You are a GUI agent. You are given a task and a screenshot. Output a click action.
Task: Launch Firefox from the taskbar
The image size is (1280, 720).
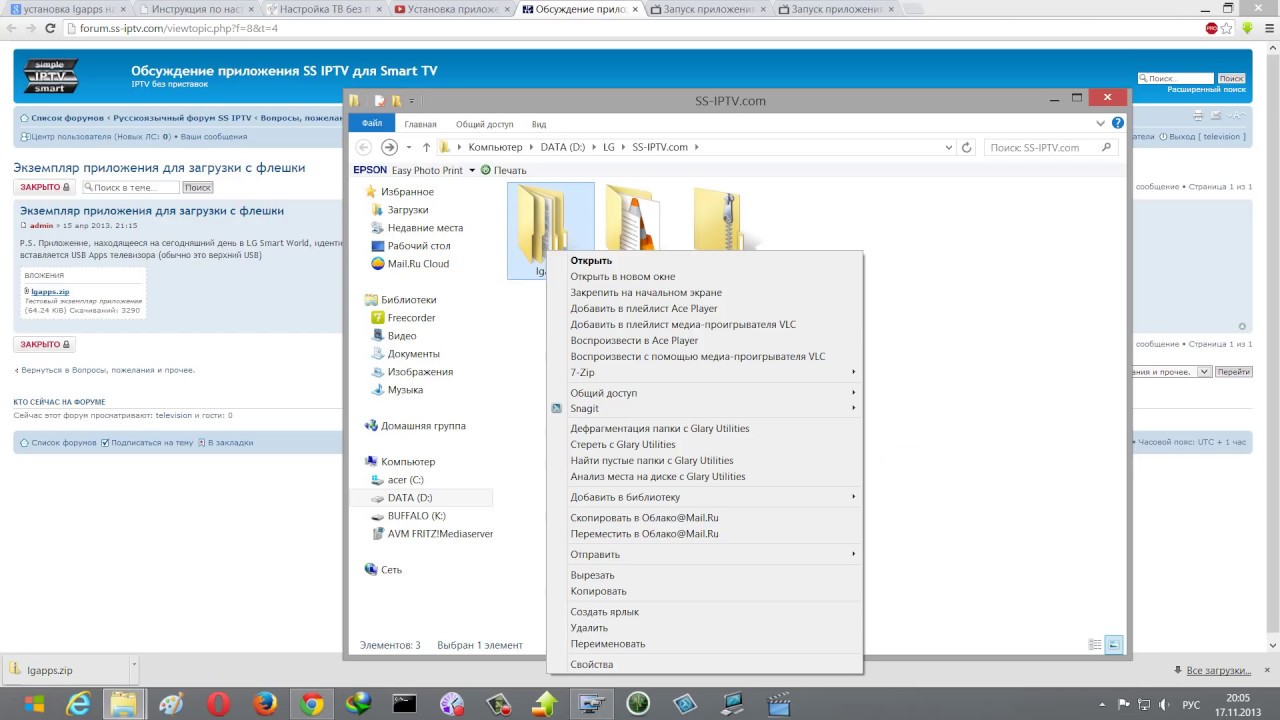tap(265, 704)
